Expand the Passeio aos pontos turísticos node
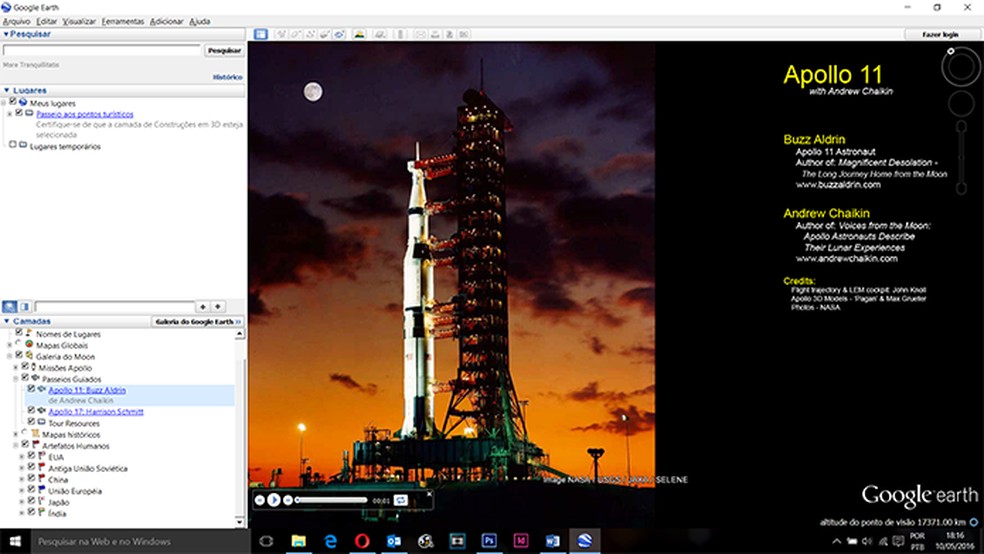 (9, 114)
